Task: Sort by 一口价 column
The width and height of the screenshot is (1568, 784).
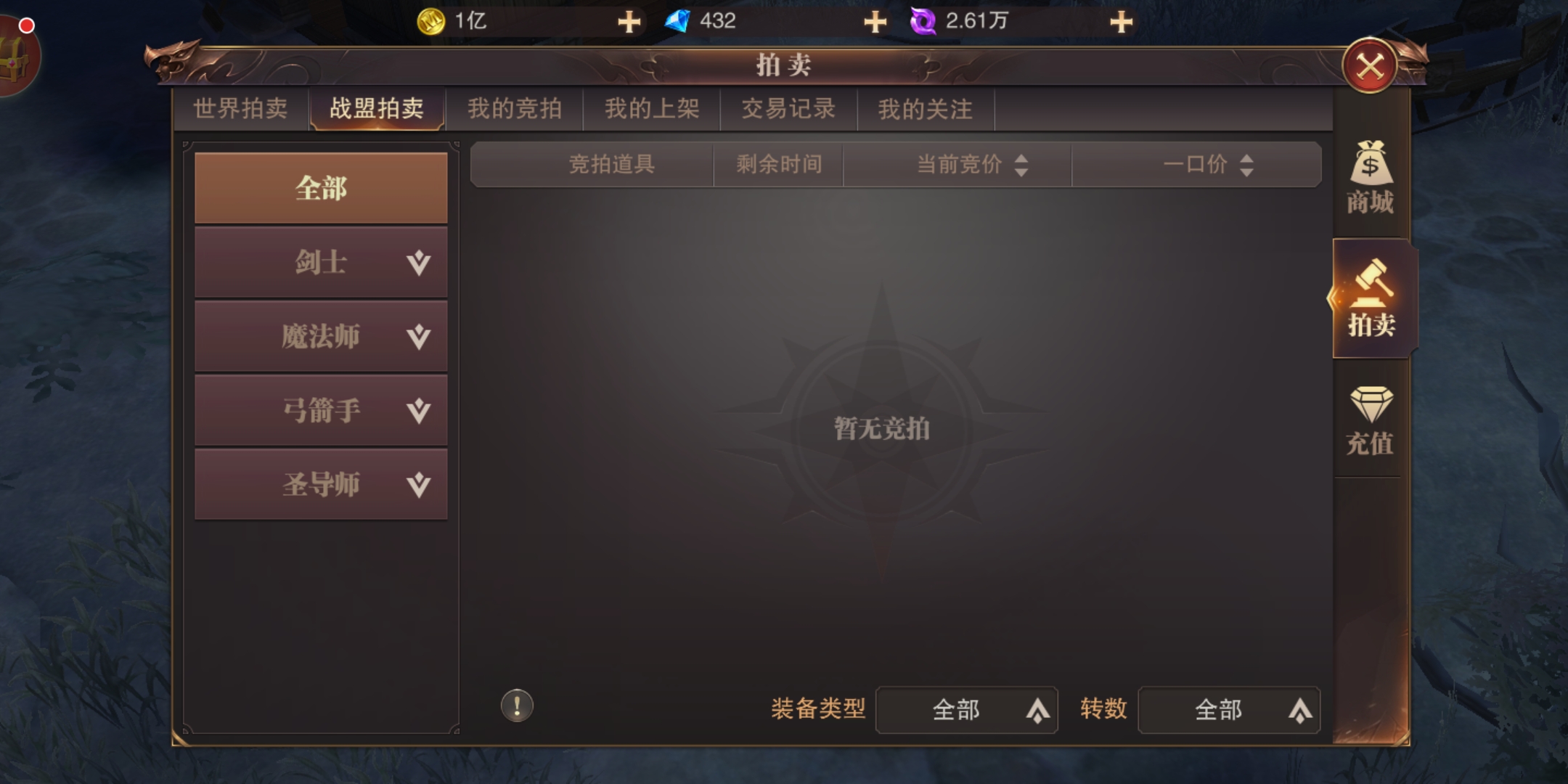Action: pos(1209,165)
